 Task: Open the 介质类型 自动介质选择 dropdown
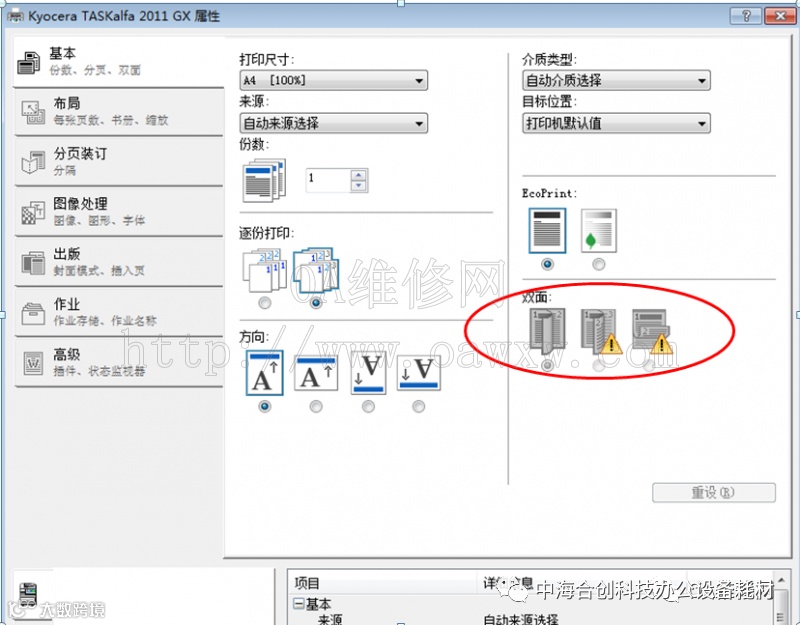point(616,81)
